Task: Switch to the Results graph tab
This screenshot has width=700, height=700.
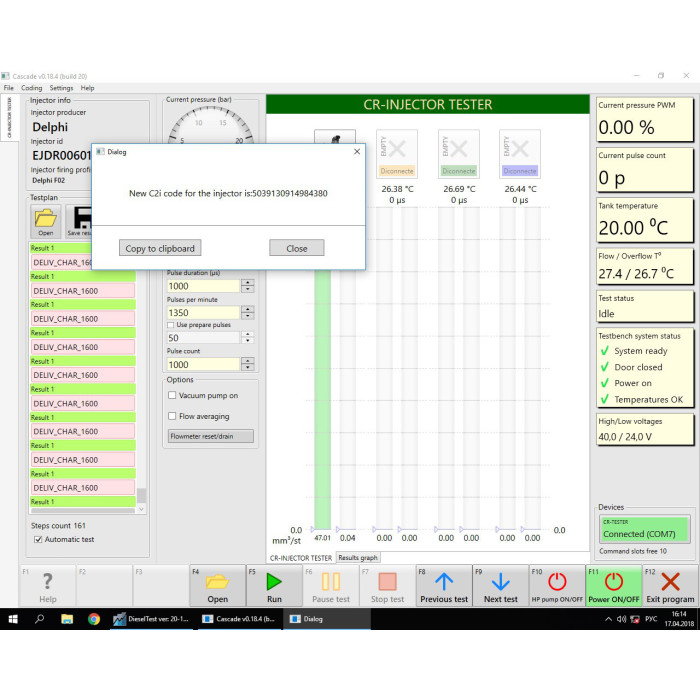Action: (358, 558)
